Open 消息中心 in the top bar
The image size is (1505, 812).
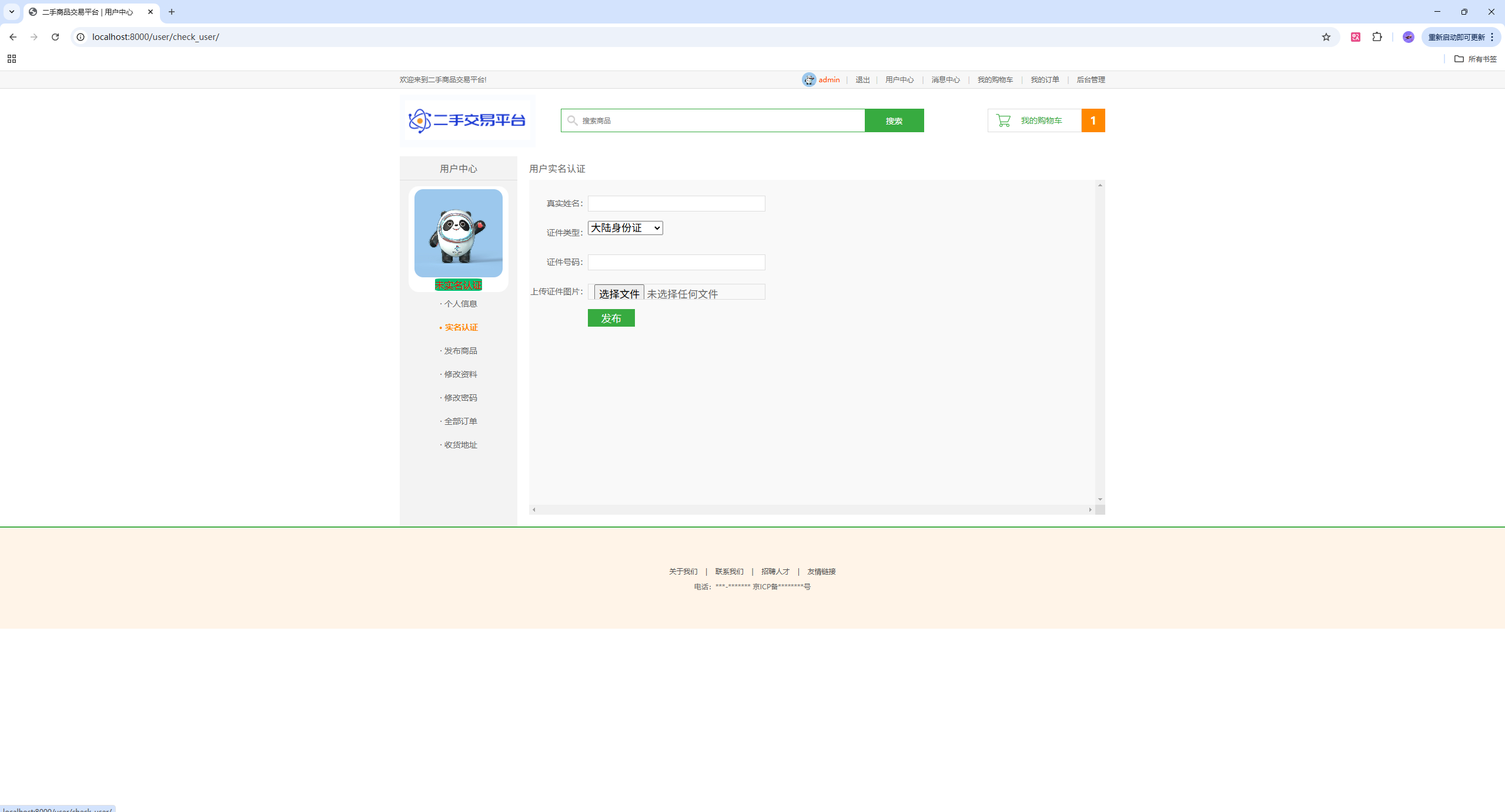pos(945,79)
